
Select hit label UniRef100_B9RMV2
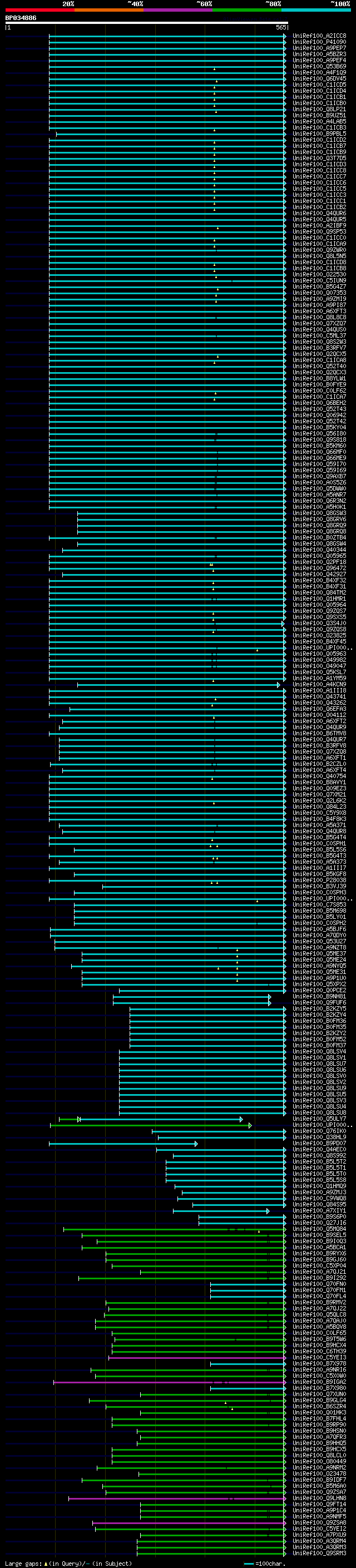point(319,1303)
